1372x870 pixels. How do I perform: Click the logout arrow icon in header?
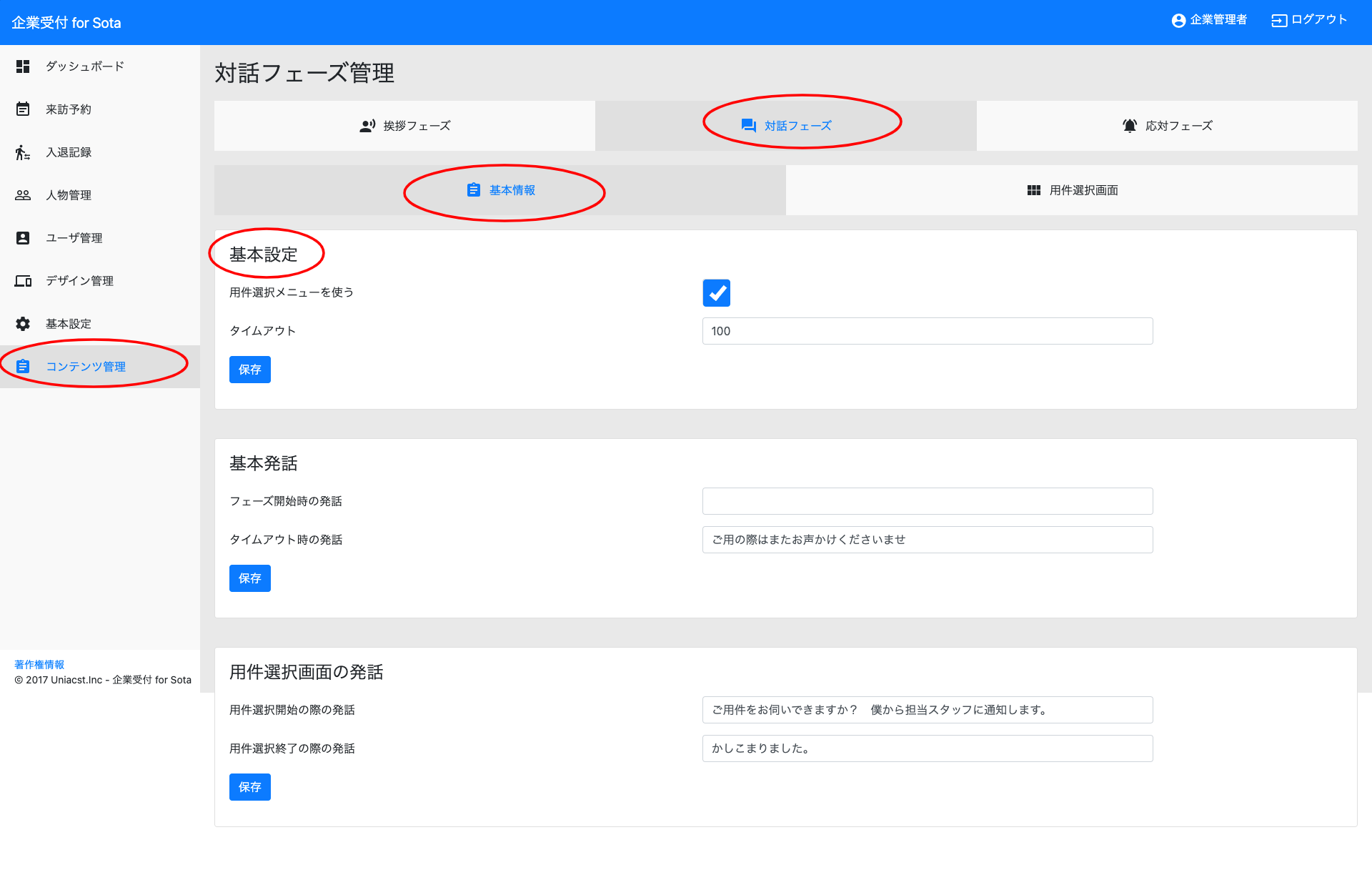(1279, 21)
